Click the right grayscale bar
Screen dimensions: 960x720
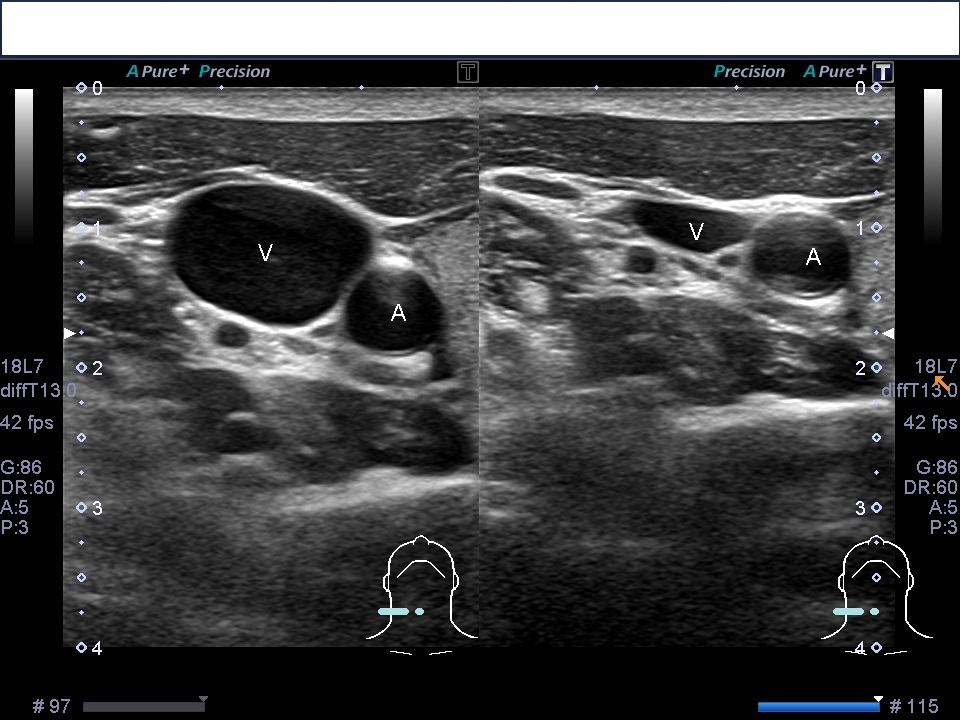932,167
